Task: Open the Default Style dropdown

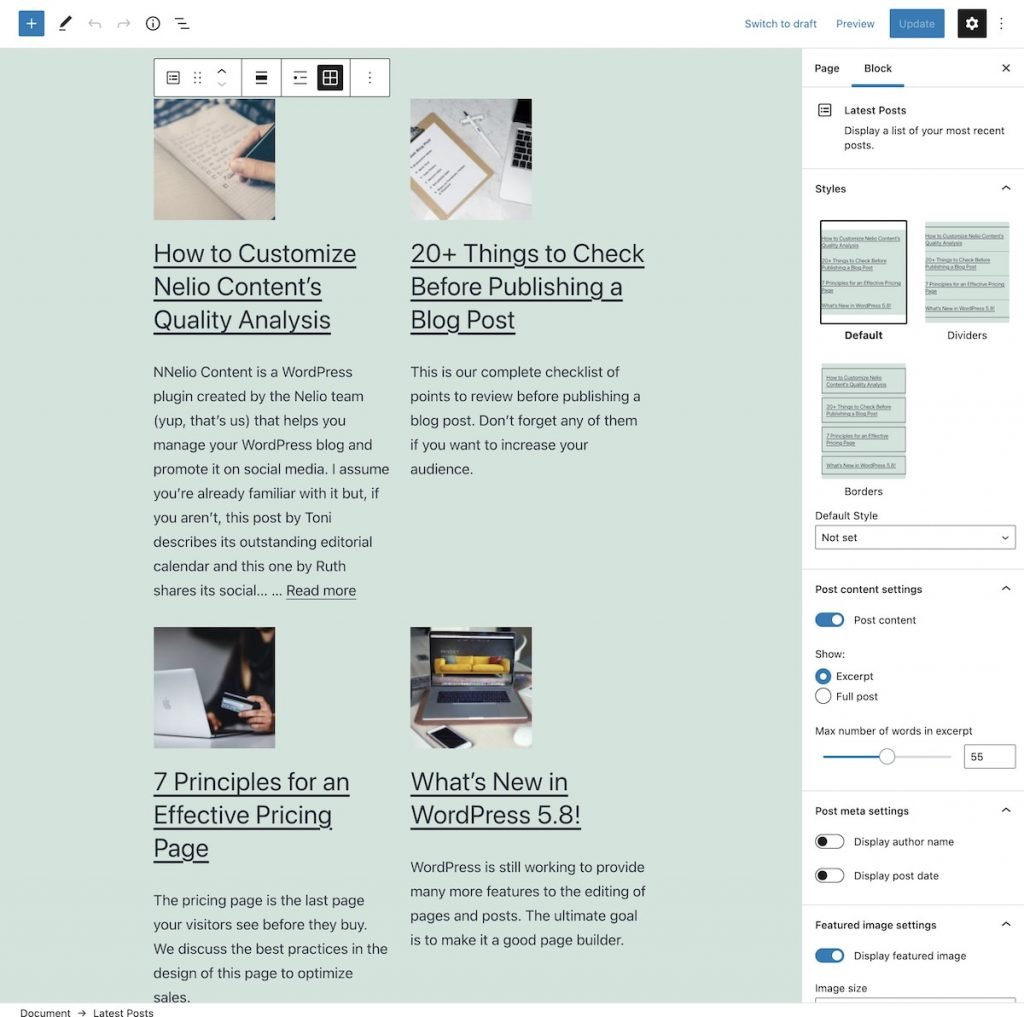Action: (x=915, y=538)
